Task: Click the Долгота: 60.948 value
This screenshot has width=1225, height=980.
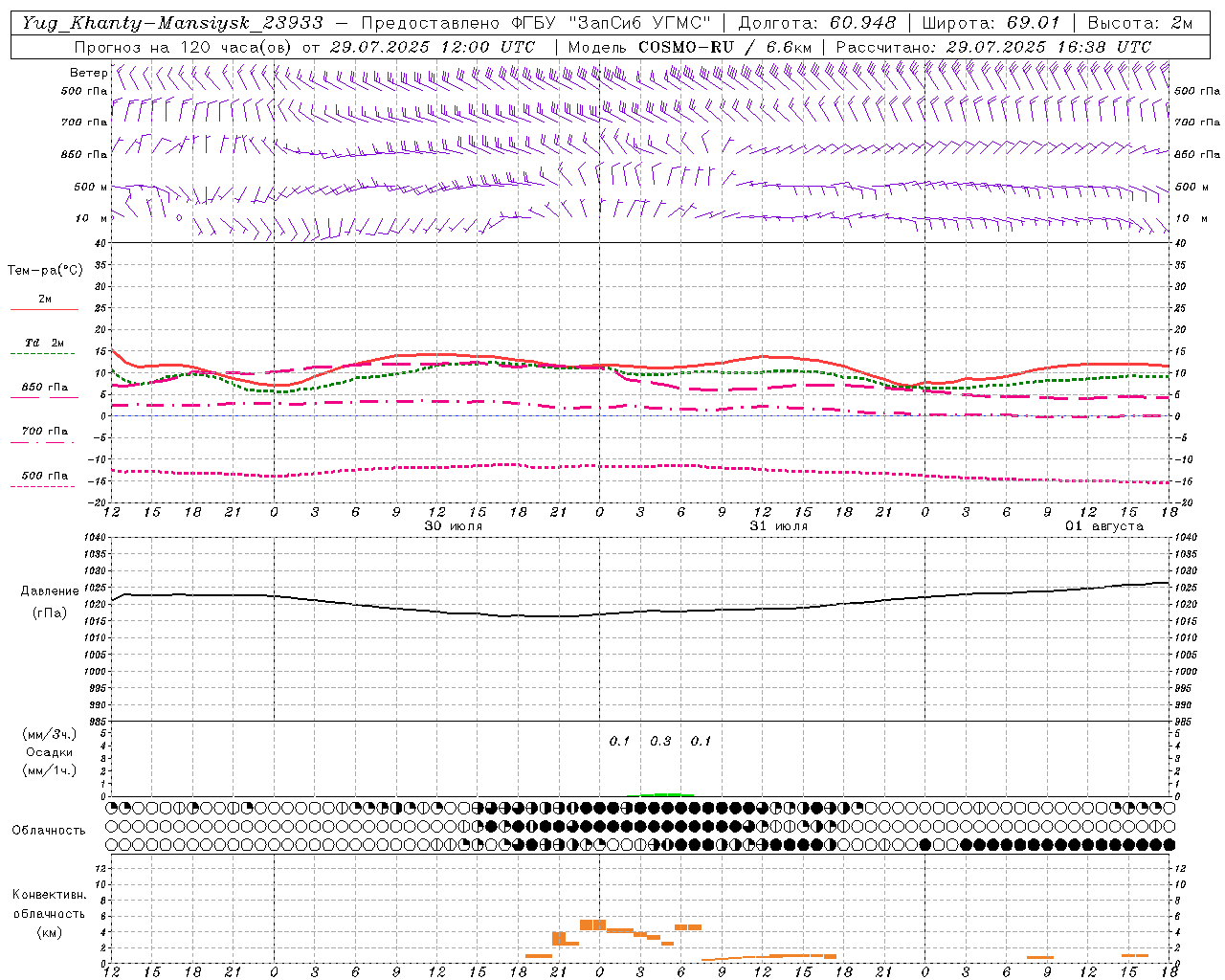Action: tap(817, 23)
